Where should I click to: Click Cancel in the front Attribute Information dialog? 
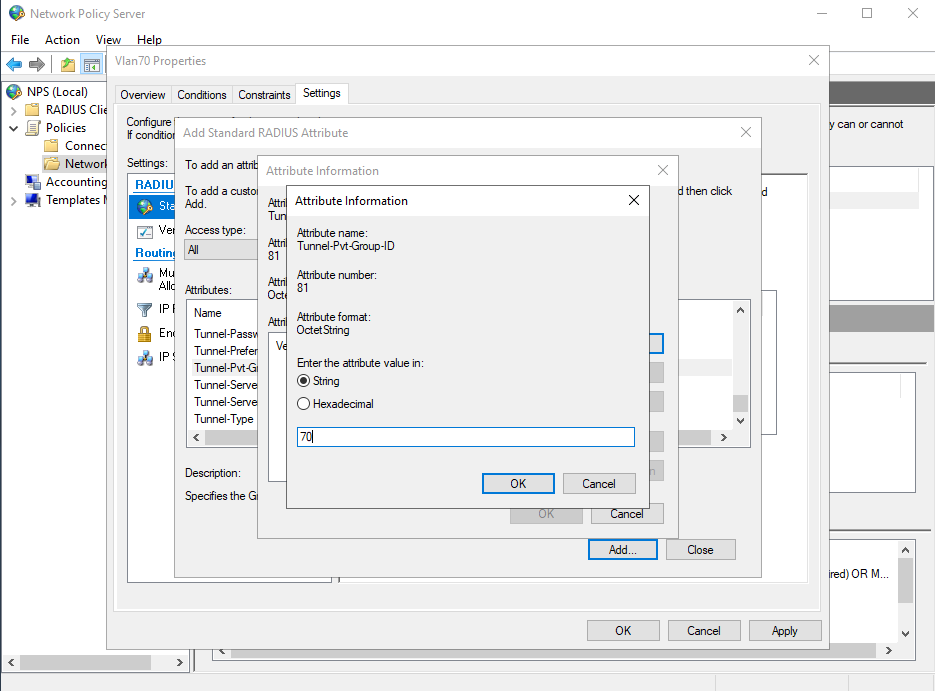pyautogui.click(x=598, y=484)
